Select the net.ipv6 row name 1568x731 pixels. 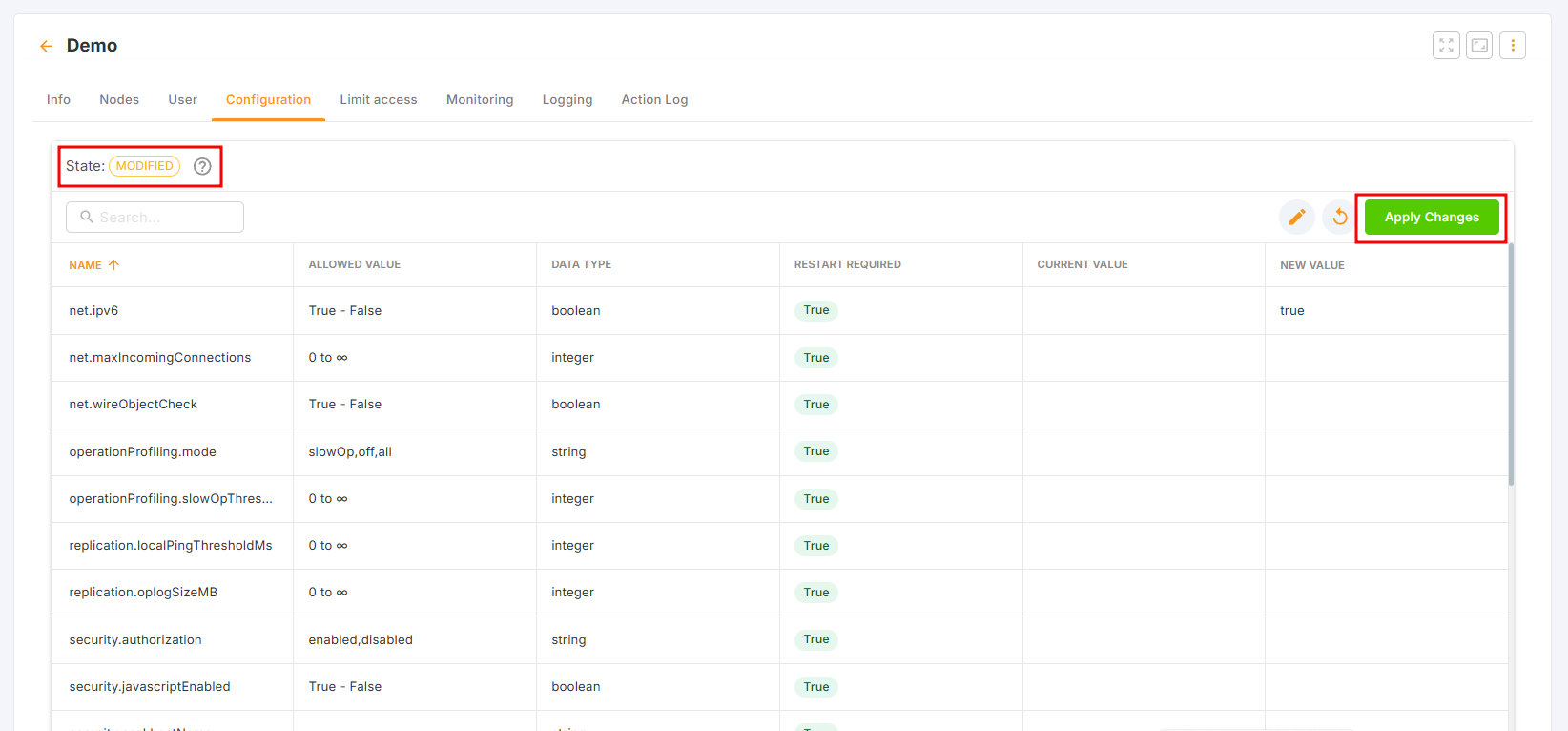click(93, 311)
